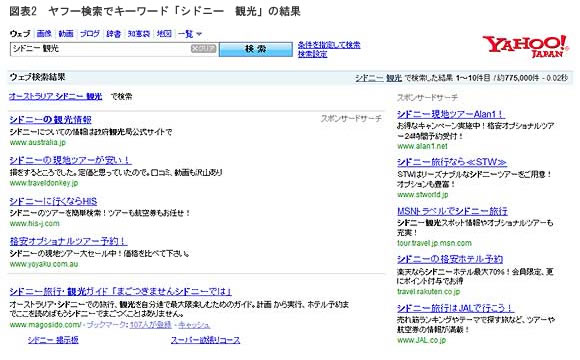This screenshot has height=360, width=580.
Task: Open sidebar ad シドニー現地ツアーAlan1！
Action: coord(451,114)
